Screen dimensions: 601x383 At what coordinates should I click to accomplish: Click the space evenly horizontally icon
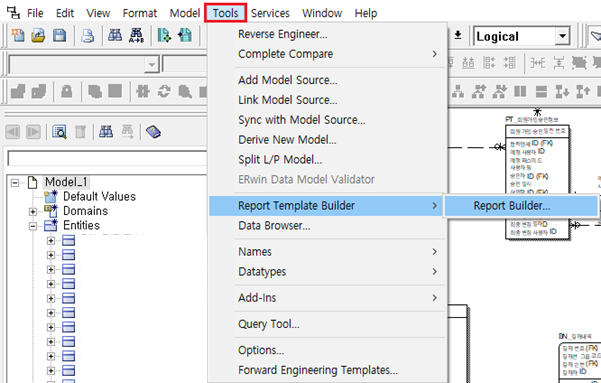point(537,62)
